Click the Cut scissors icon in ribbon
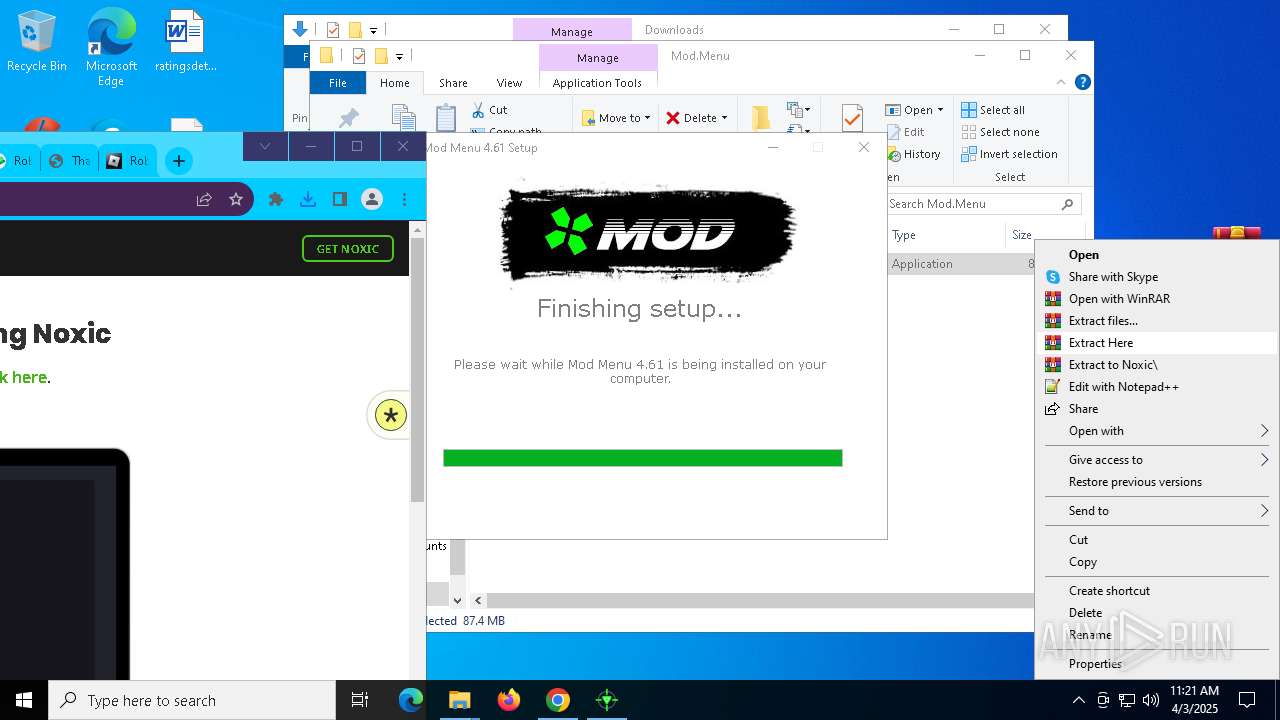This screenshot has width=1280, height=720. (x=478, y=110)
